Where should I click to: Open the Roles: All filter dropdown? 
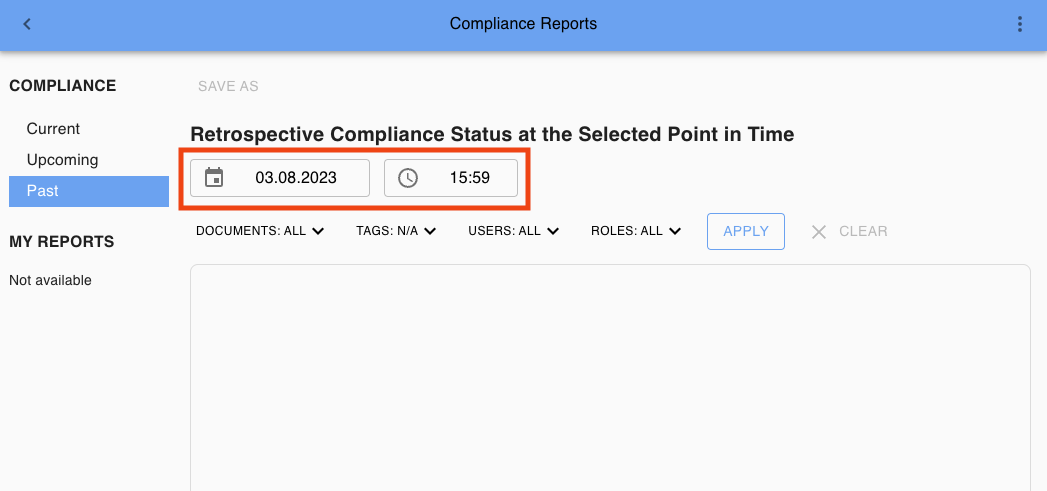tap(636, 231)
